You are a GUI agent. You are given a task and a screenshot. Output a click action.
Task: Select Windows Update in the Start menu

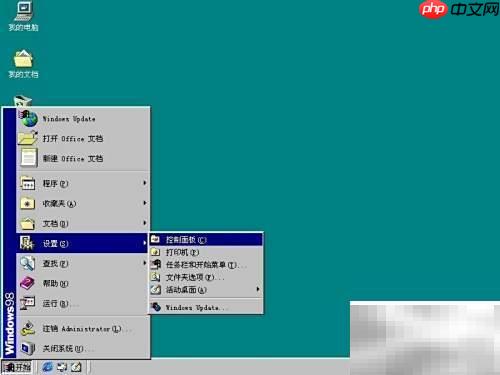click(83, 119)
